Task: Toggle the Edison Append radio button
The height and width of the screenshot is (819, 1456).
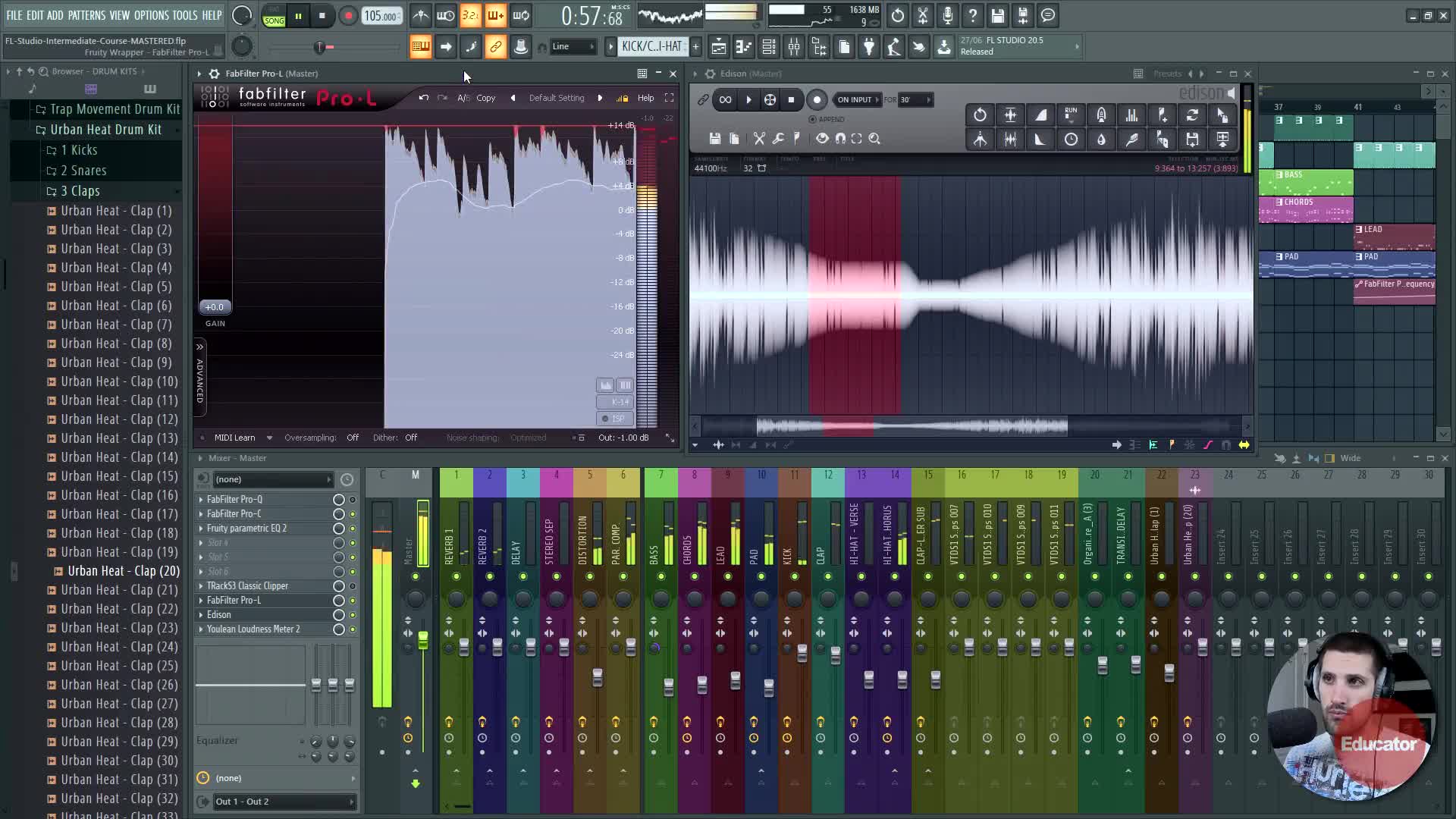Action: click(813, 120)
